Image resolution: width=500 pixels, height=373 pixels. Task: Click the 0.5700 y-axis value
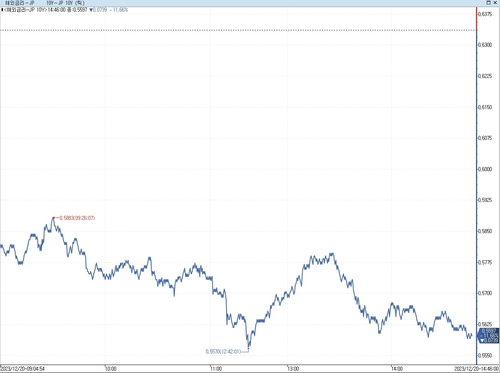485,293
